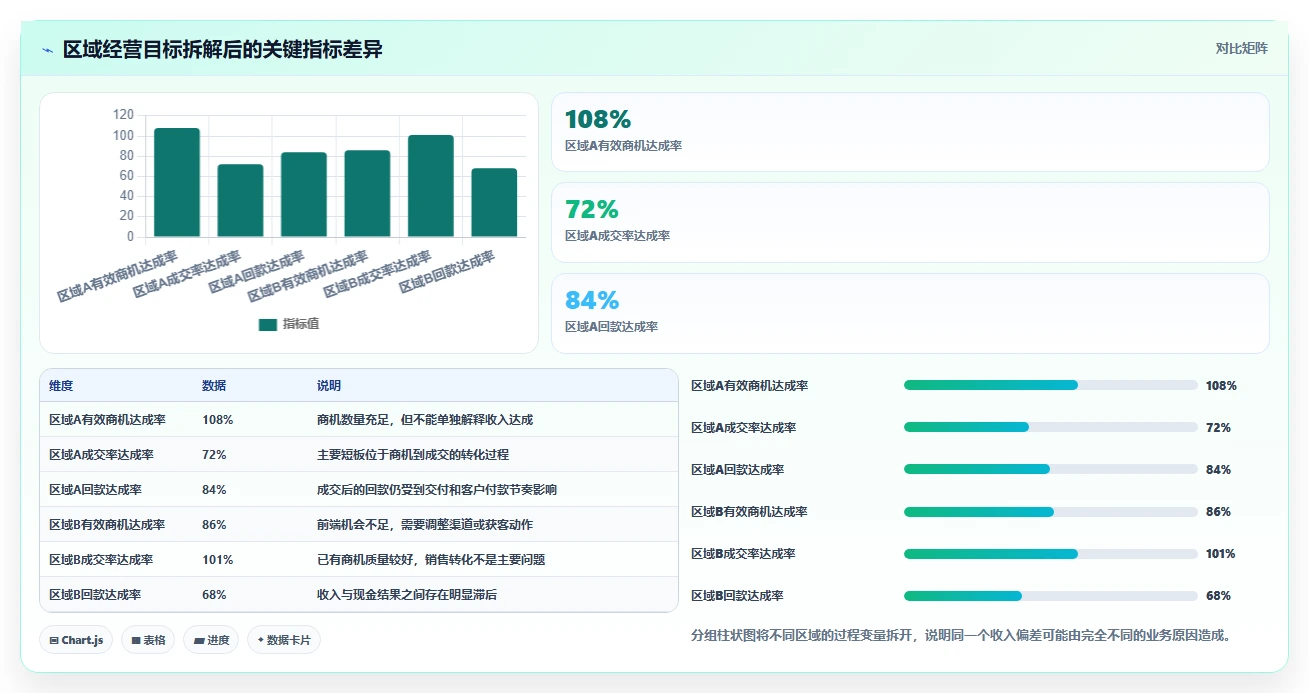
Task: Select the 区域A有效商机达成率 table row label
Action: (x=107, y=420)
